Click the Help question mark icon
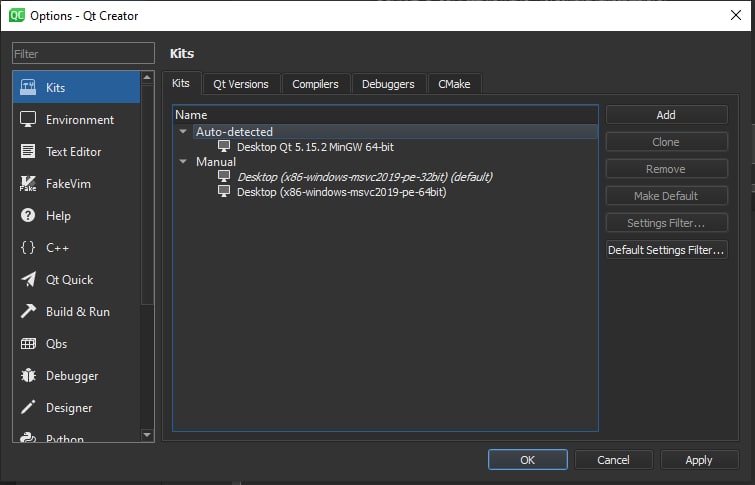This screenshot has width=755, height=485. [x=28, y=215]
